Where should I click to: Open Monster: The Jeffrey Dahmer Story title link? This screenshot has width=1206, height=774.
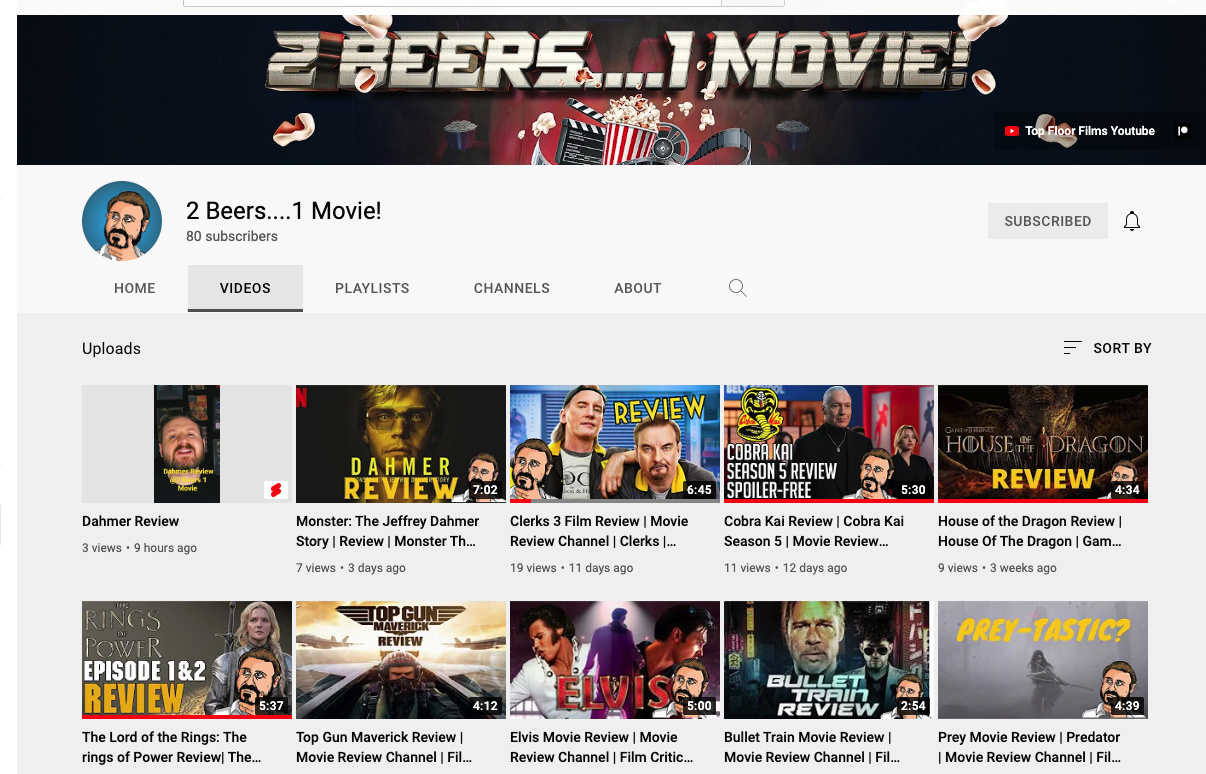point(388,531)
